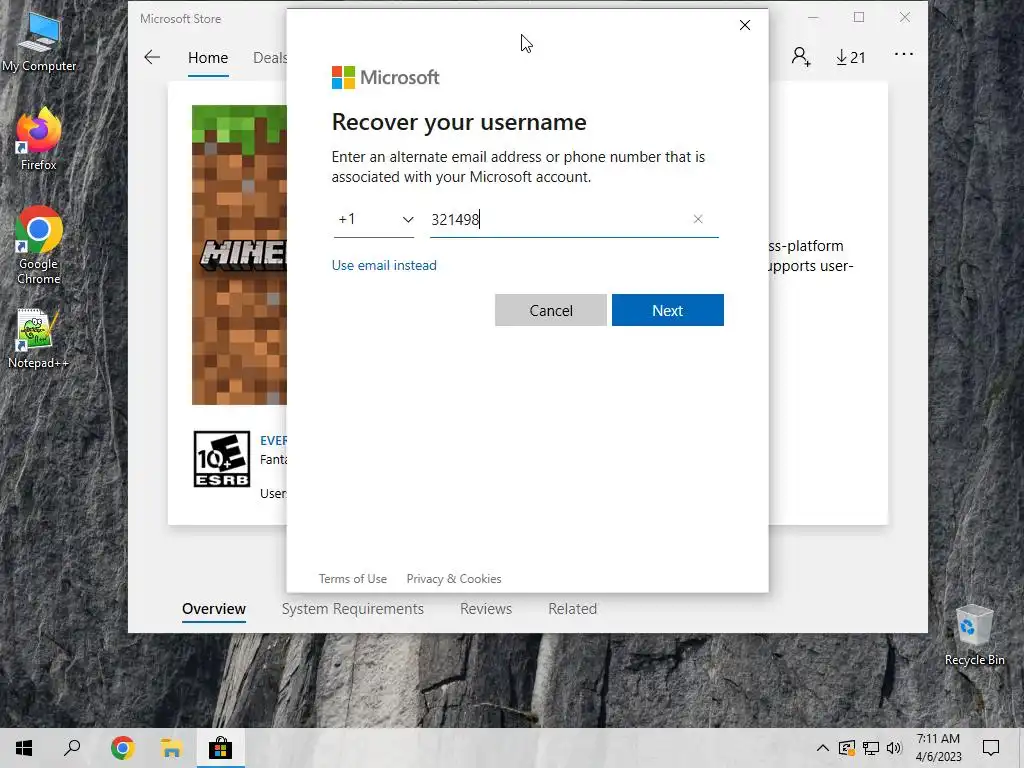Open downloads and updates showing 21
This screenshot has height=768, width=1024.
850,57
